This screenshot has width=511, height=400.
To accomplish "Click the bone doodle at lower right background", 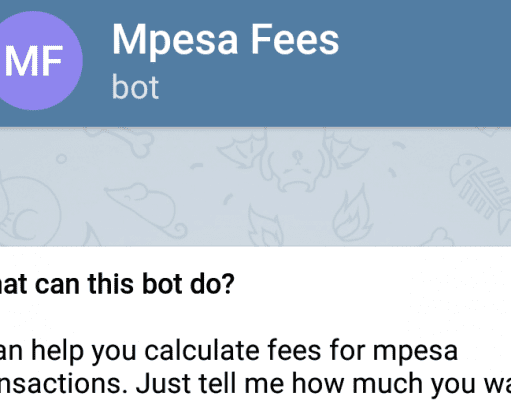I will click(x=438, y=237).
